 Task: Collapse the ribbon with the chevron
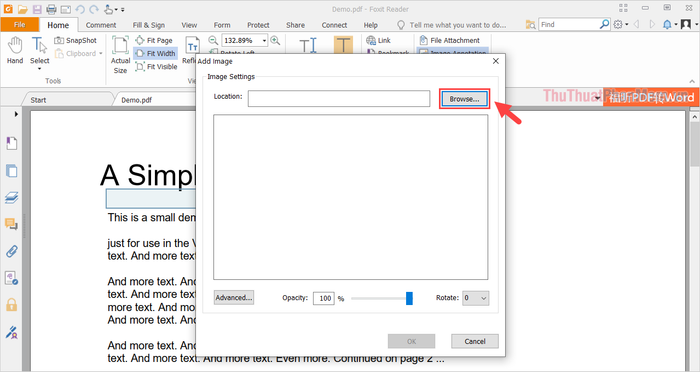click(692, 81)
